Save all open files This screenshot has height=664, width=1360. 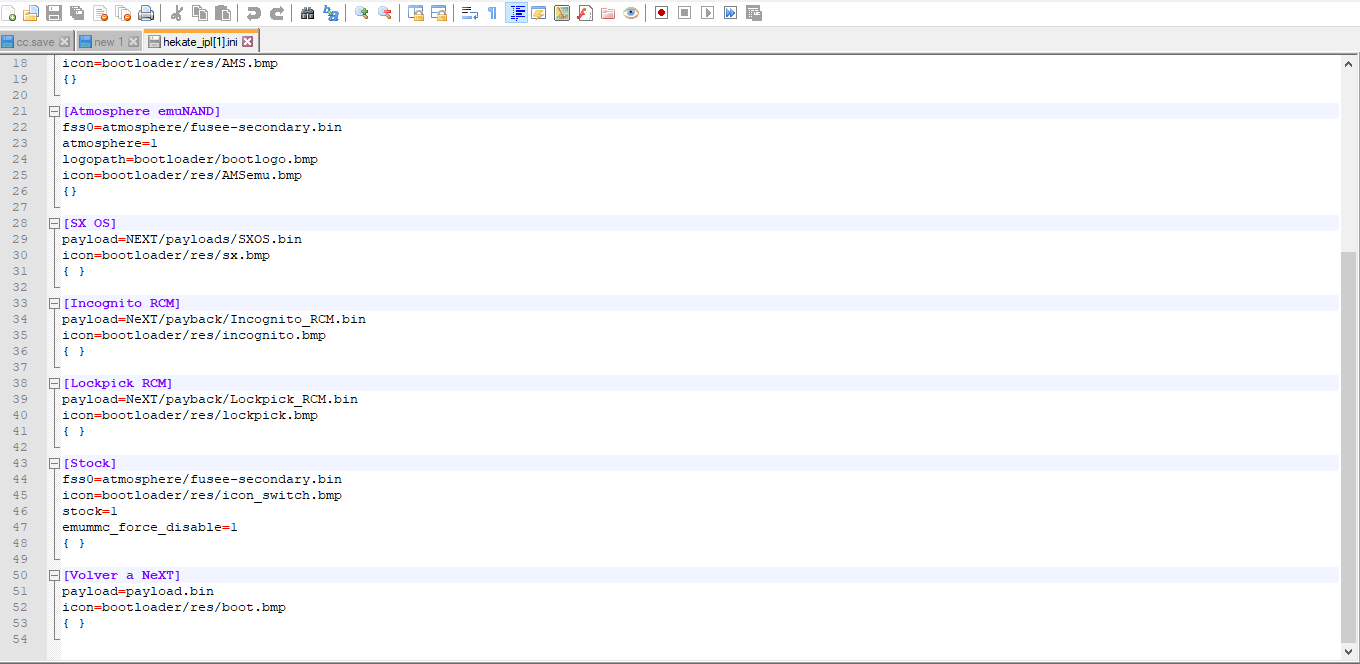pos(77,13)
